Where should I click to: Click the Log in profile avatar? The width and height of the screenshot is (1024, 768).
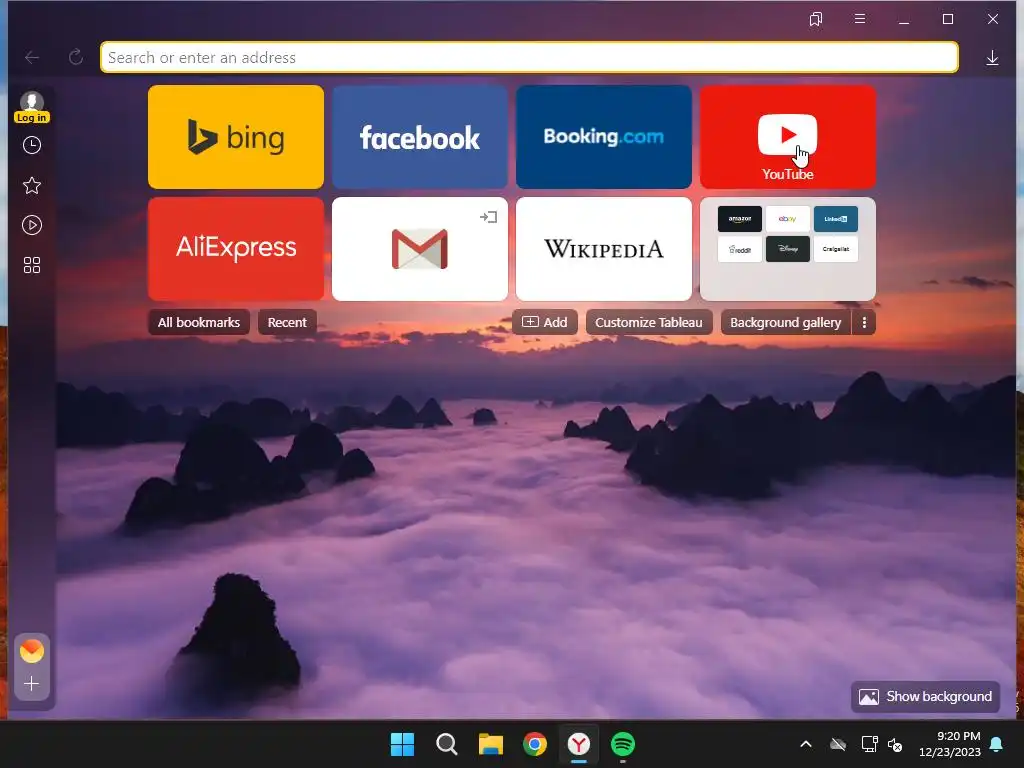(32, 106)
